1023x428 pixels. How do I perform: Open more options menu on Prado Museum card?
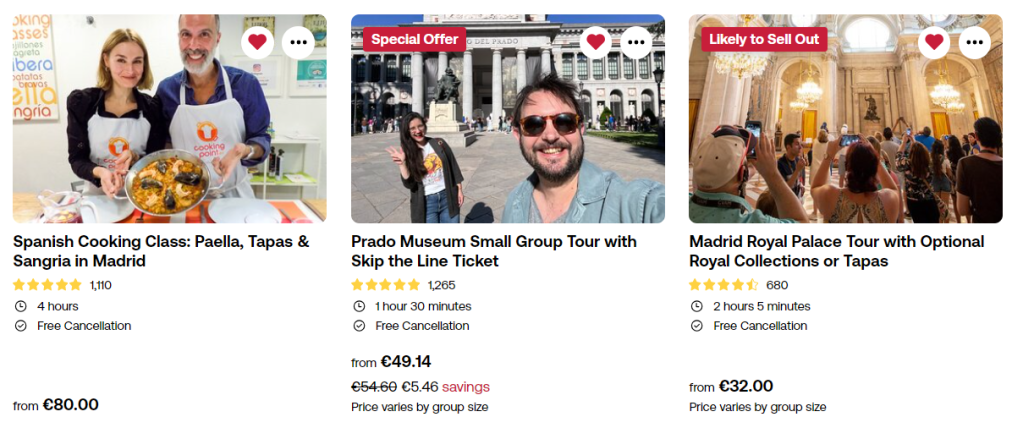pyautogui.click(x=636, y=42)
